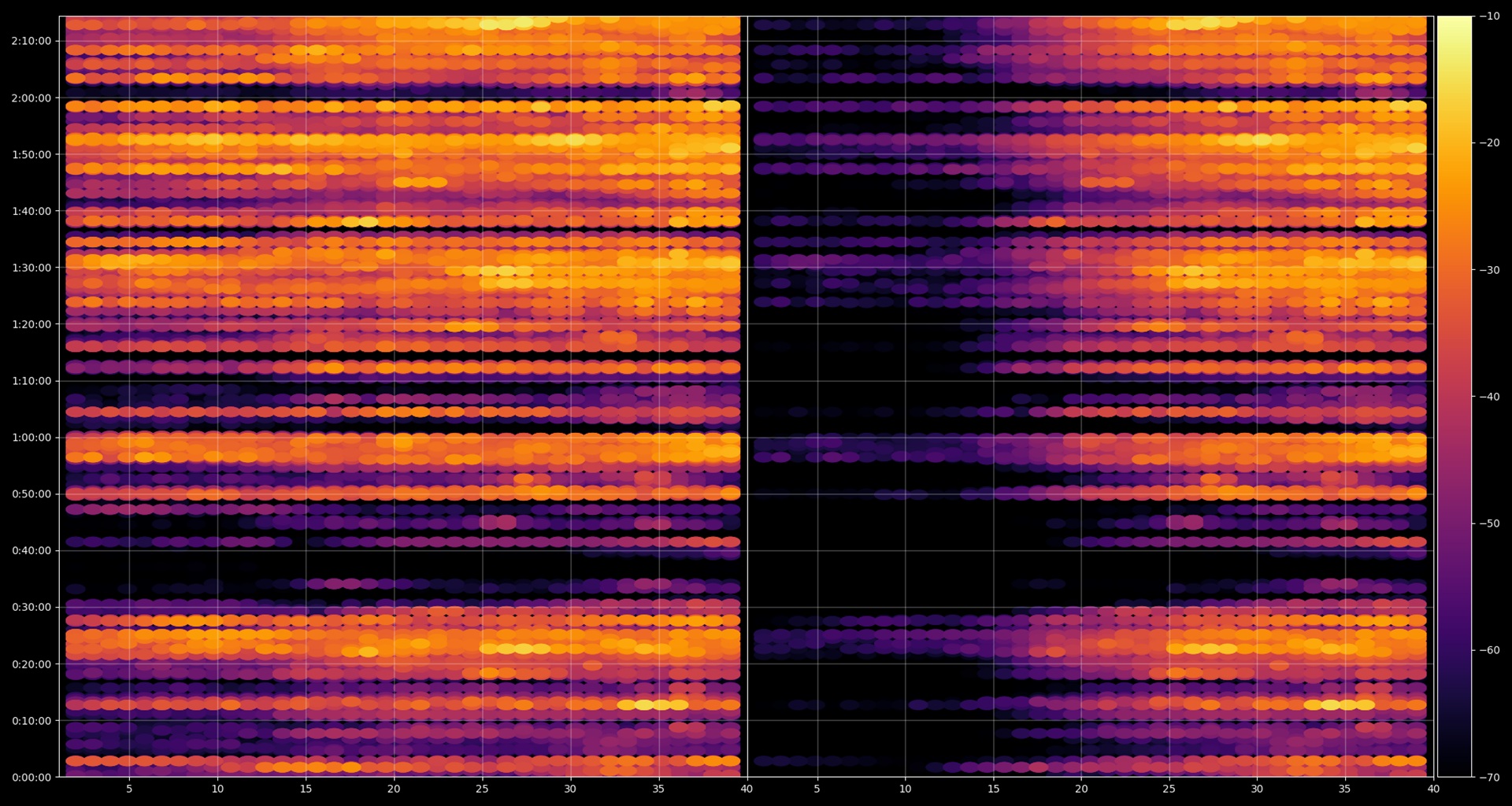This screenshot has height=806, width=1512.
Task: Click x-axis label 5 under right heatmap
Action: [x=817, y=789]
